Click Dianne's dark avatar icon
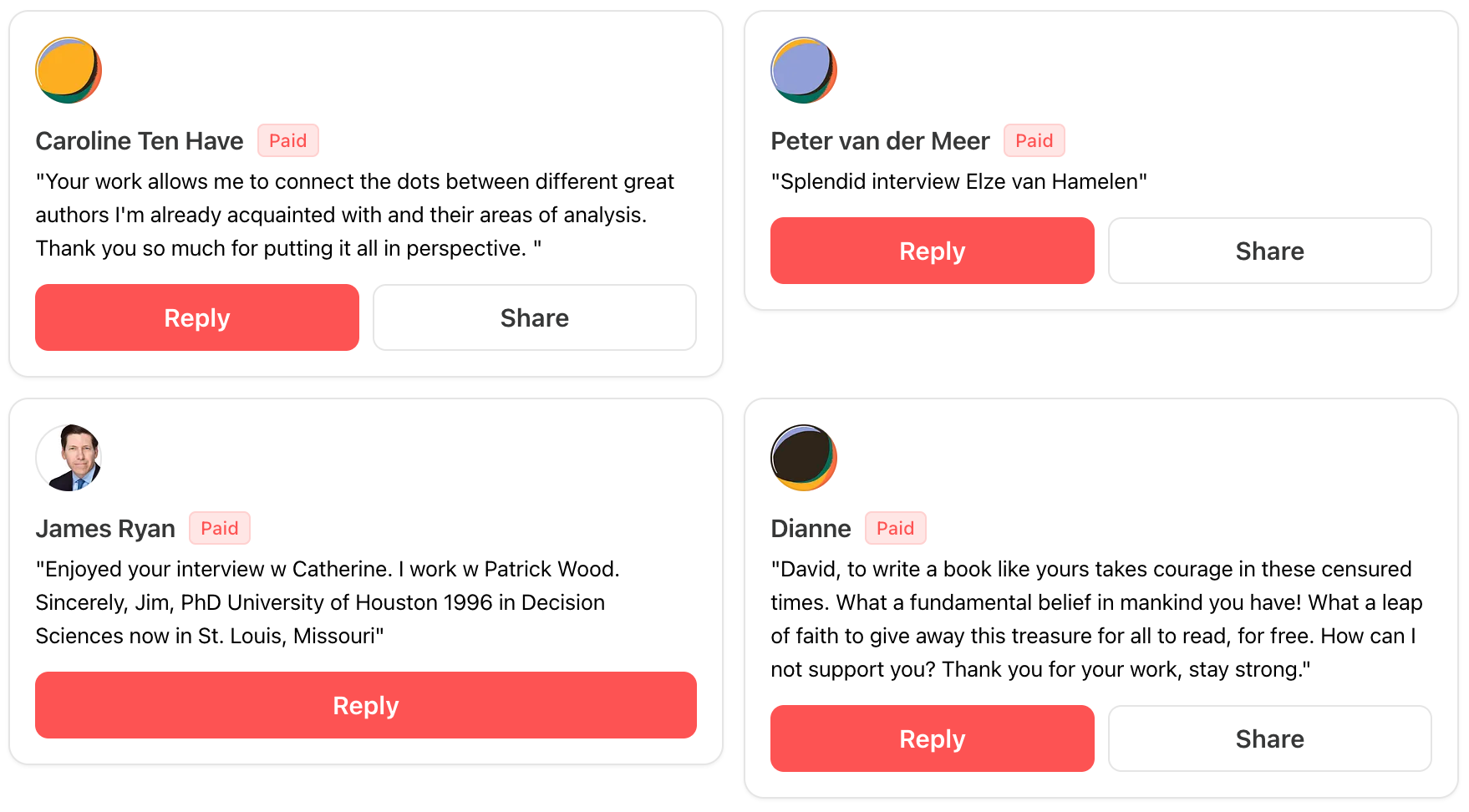 pos(803,458)
